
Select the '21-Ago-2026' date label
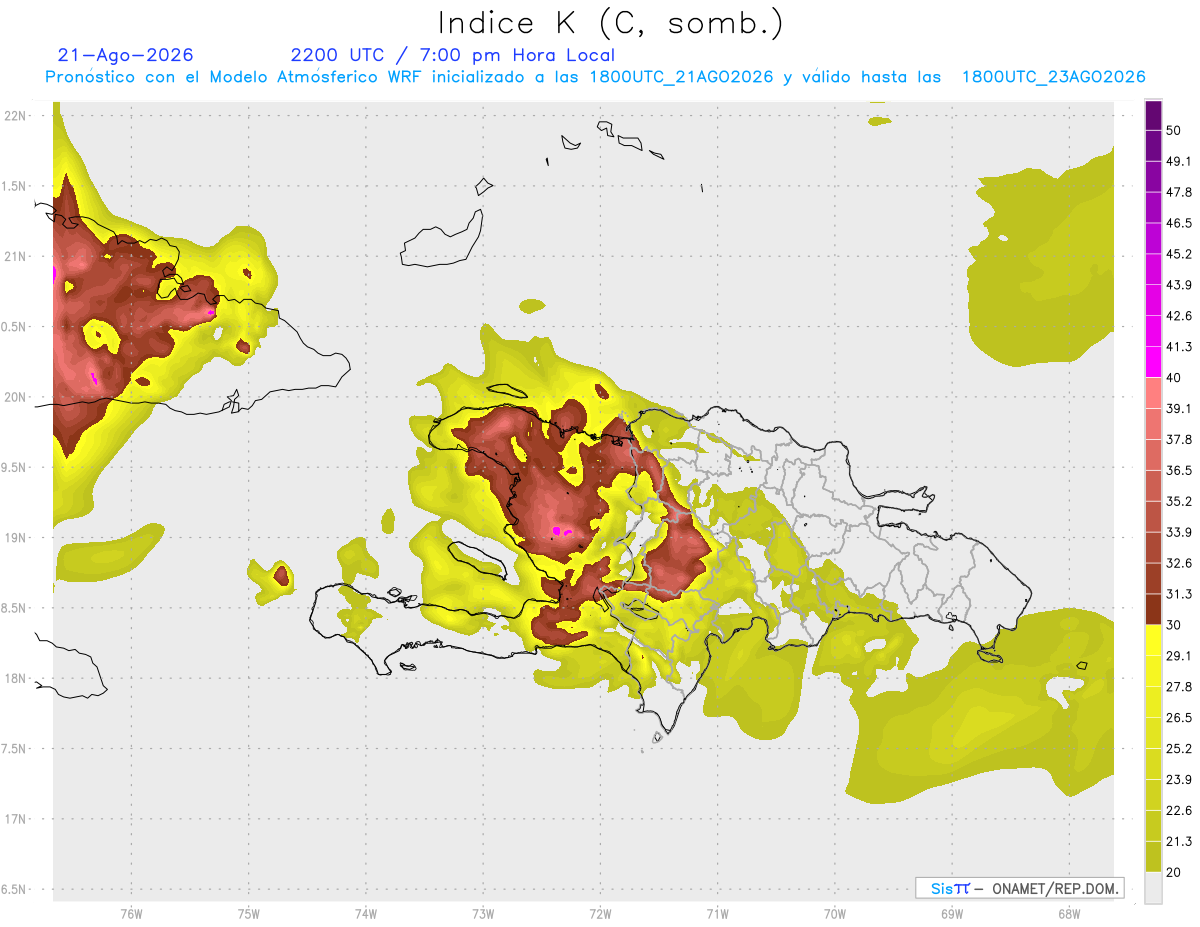click(126, 55)
